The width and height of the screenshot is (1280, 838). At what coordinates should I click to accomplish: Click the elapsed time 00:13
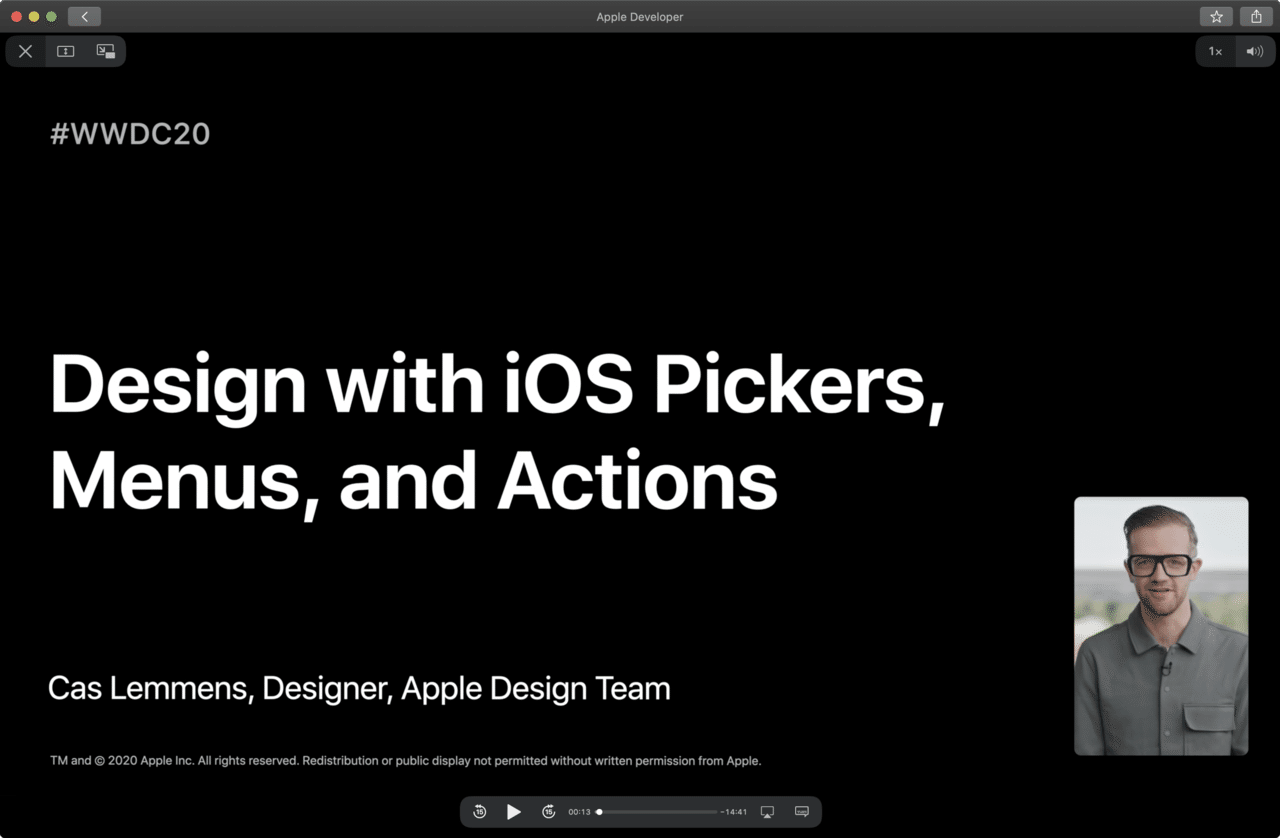pos(579,812)
